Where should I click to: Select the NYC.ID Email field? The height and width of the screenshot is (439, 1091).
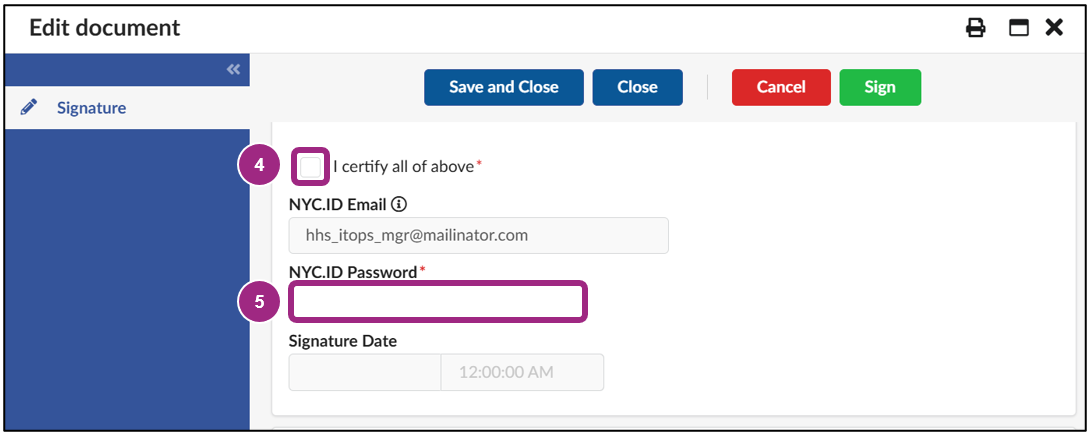[x=478, y=236]
